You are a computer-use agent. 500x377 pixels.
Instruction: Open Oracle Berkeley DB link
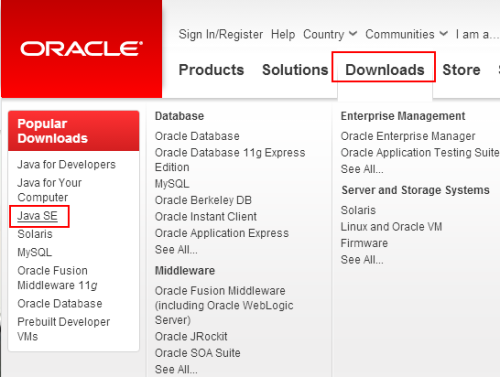click(203, 200)
